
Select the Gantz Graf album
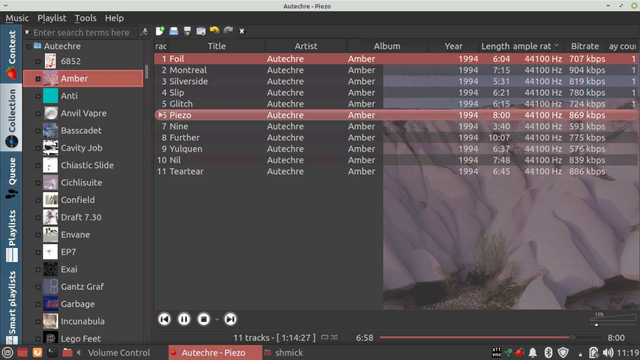click(82, 287)
